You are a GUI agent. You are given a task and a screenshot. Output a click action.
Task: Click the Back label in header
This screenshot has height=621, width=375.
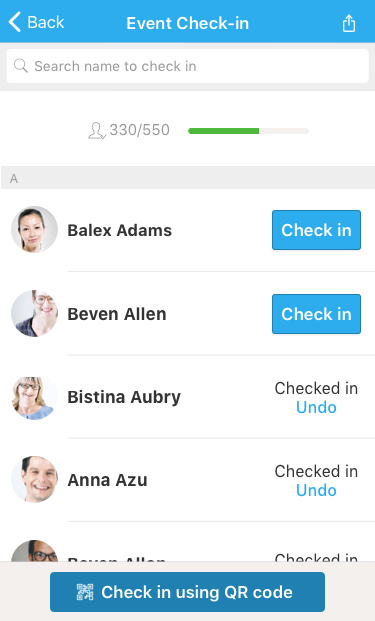point(46,22)
